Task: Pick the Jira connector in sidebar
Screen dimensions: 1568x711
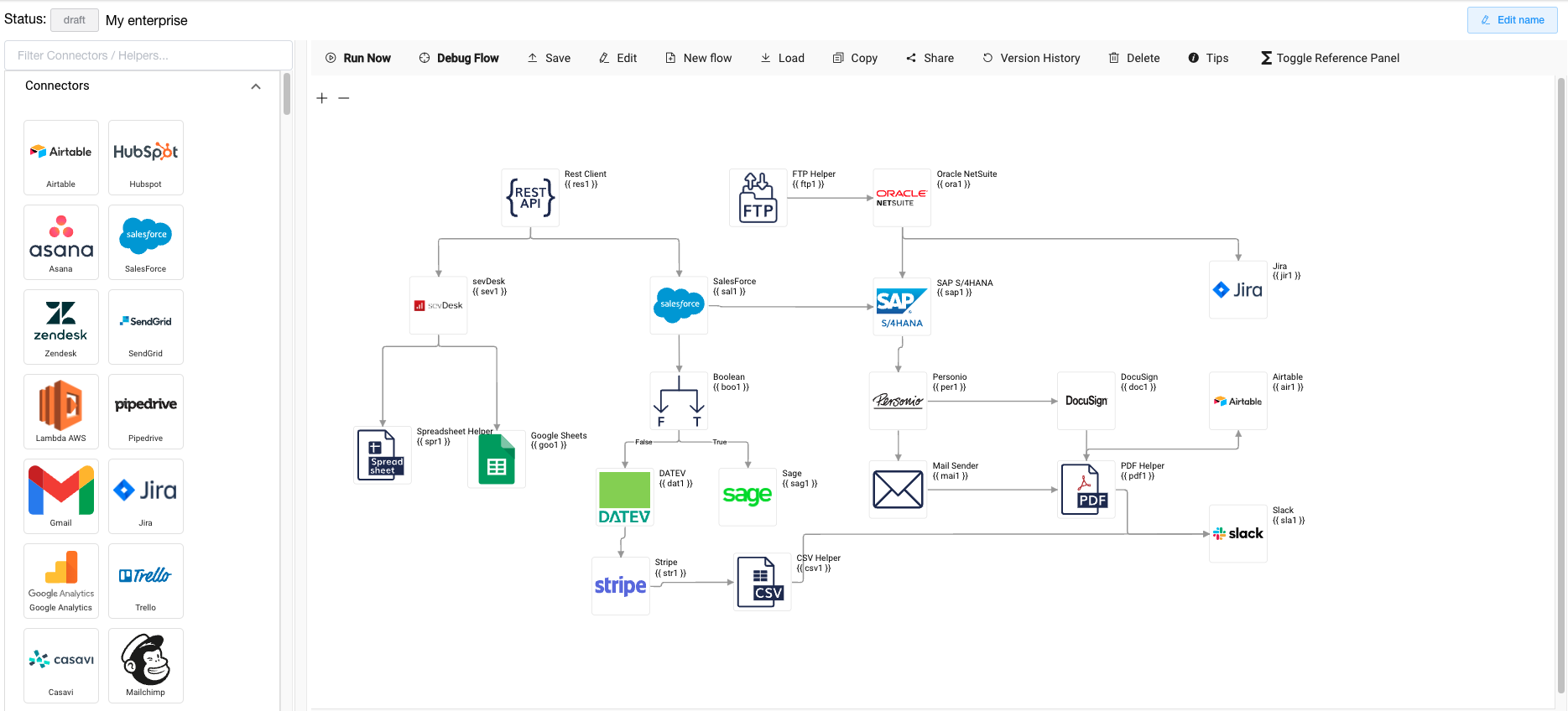Action: point(146,496)
